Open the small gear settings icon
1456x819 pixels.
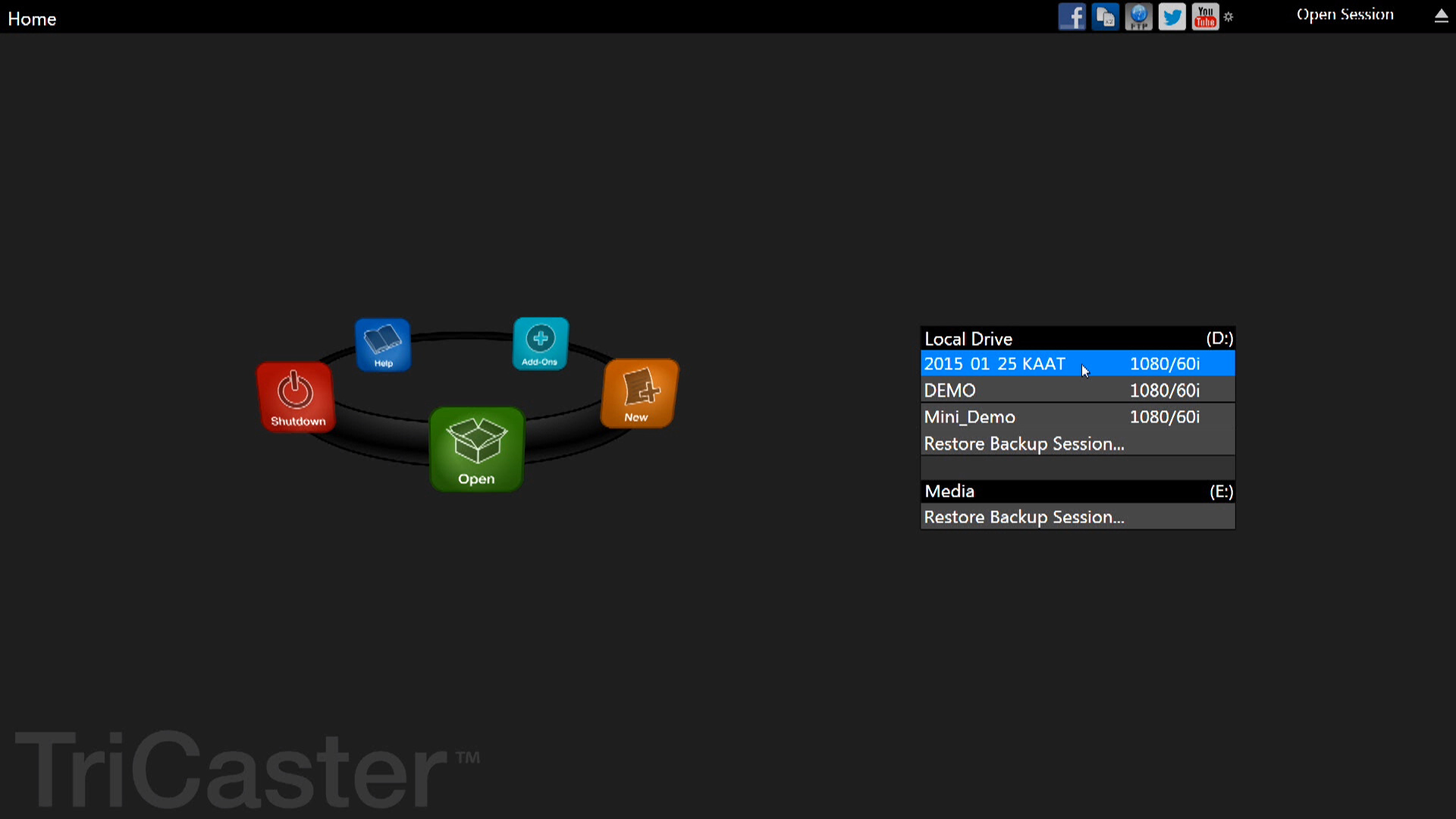(1228, 17)
